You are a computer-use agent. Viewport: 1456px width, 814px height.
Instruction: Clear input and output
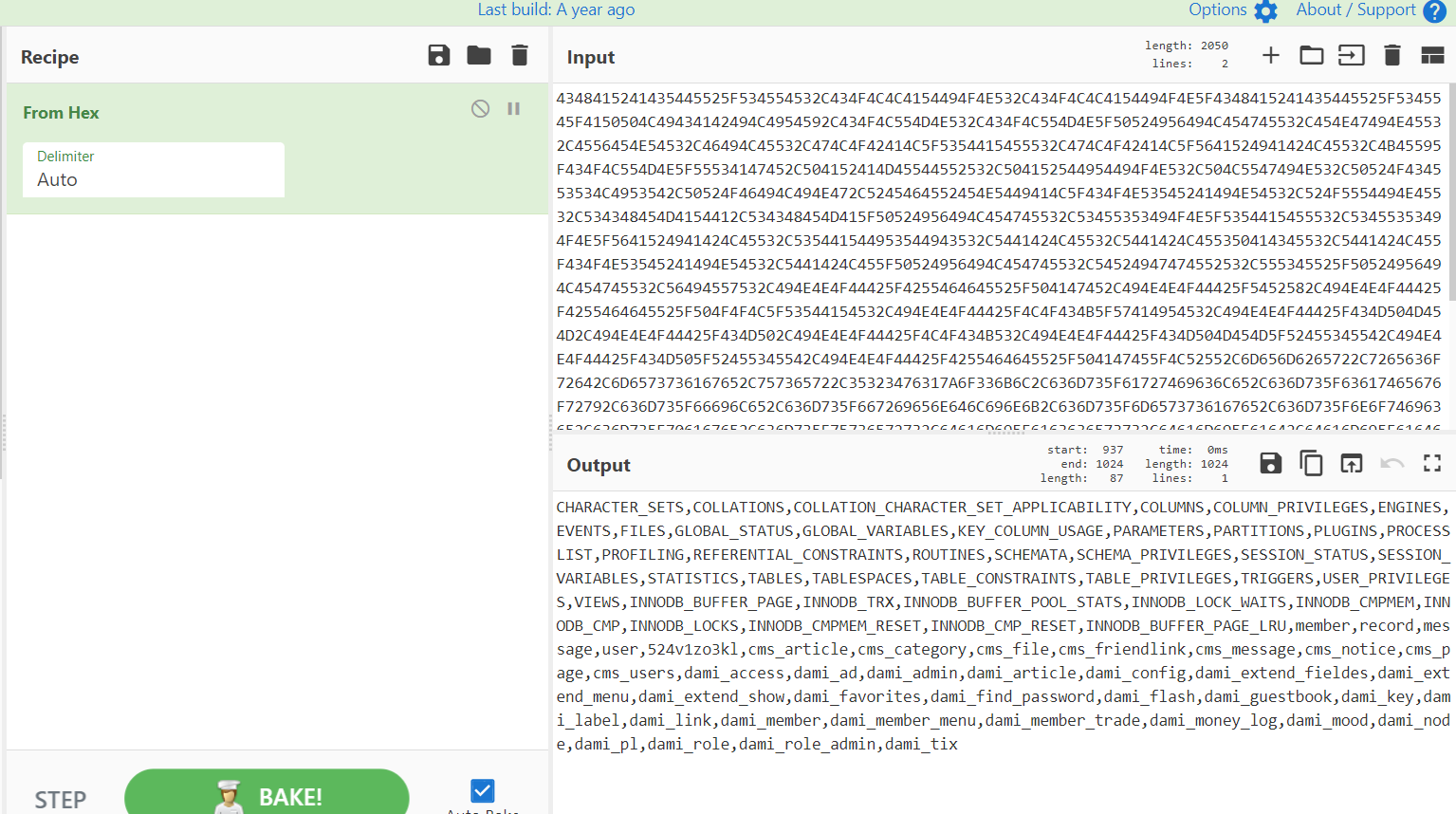click(x=1392, y=55)
